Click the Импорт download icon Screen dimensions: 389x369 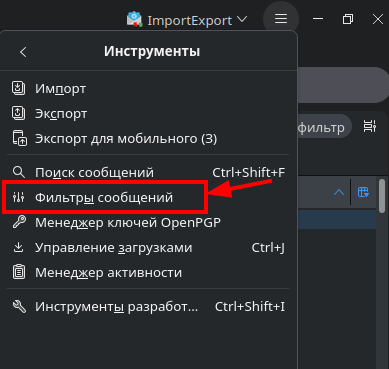pyautogui.click(x=18, y=88)
